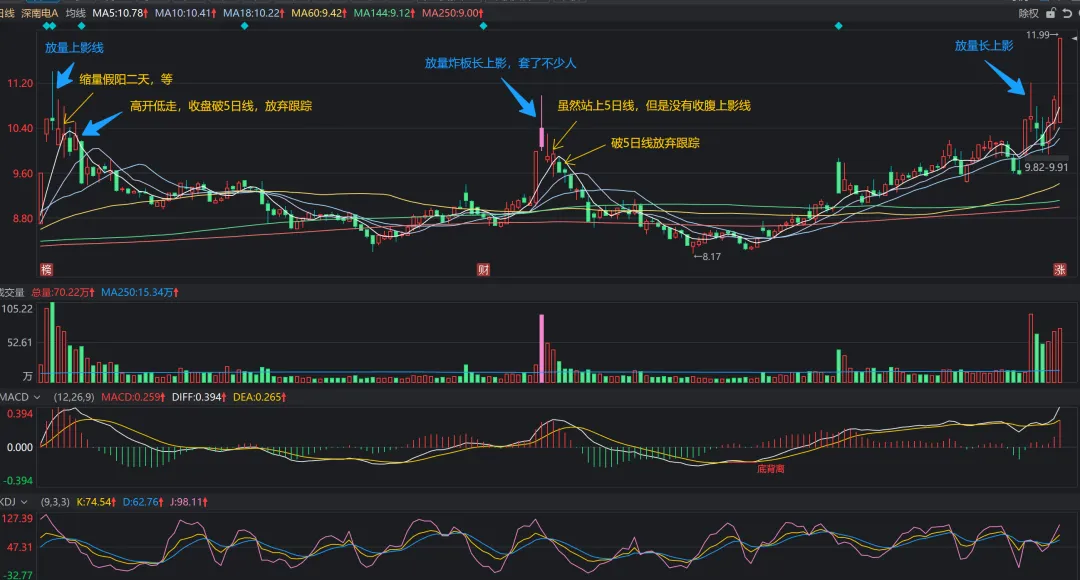
Task: Click the 深南电A stock name
Action: click(x=39, y=13)
